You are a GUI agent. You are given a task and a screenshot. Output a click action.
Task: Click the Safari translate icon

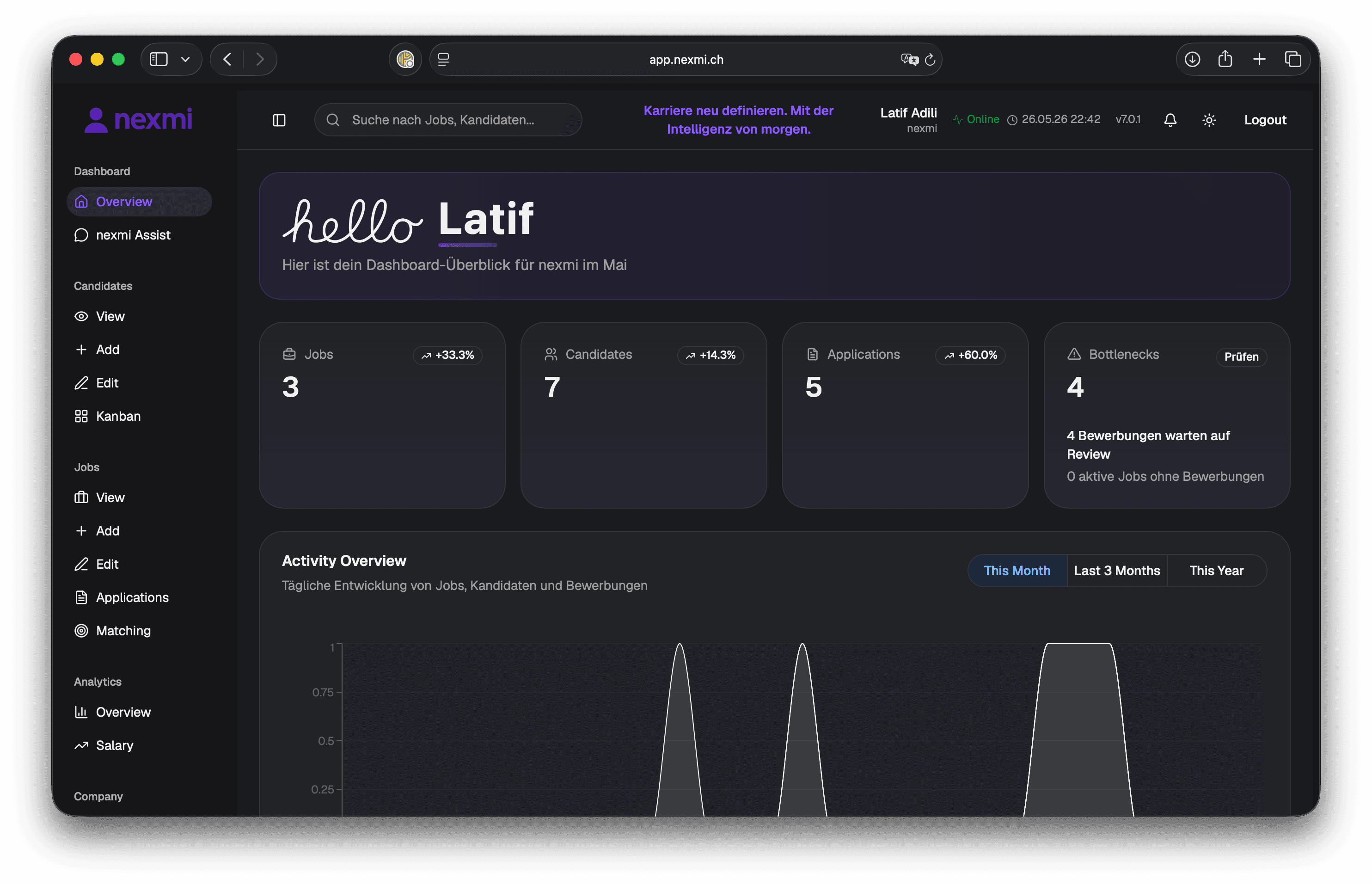coord(909,59)
